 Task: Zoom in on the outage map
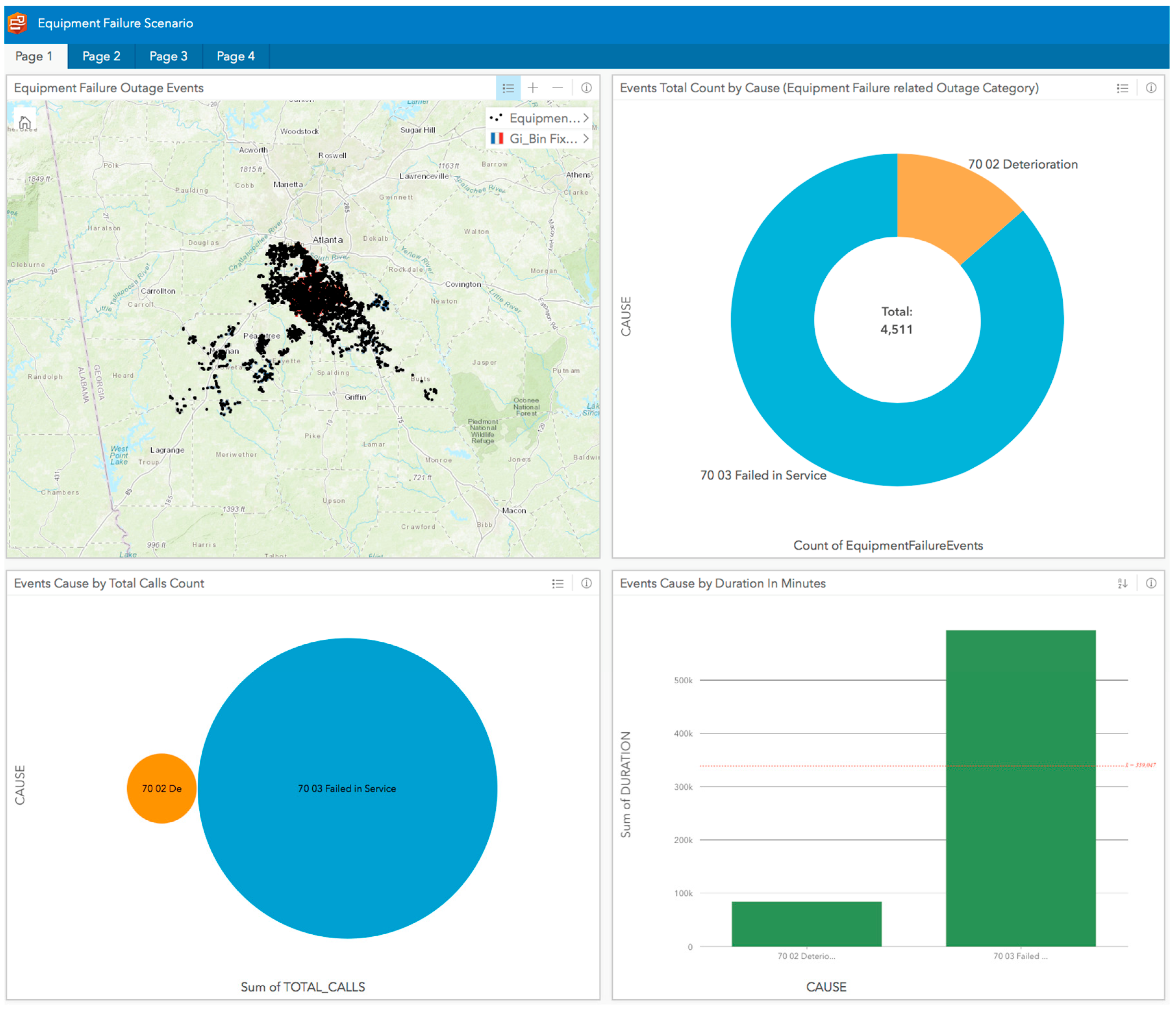point(532,88)
